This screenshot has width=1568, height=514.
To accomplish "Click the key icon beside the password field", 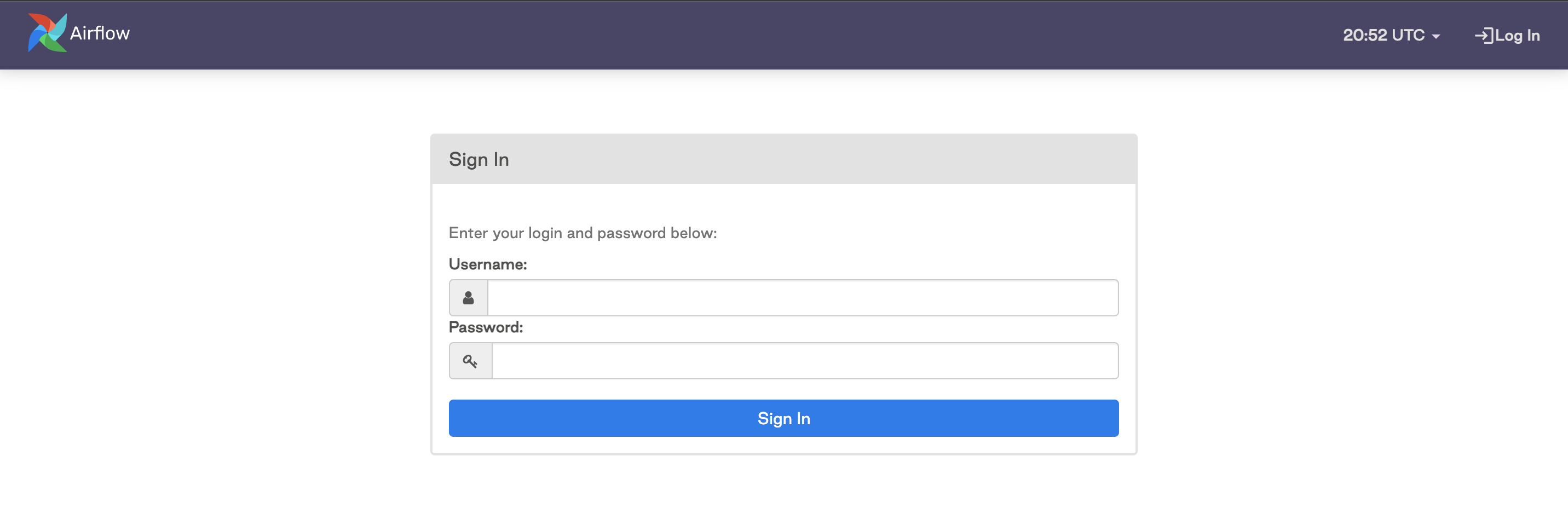I will click(470, 360).
